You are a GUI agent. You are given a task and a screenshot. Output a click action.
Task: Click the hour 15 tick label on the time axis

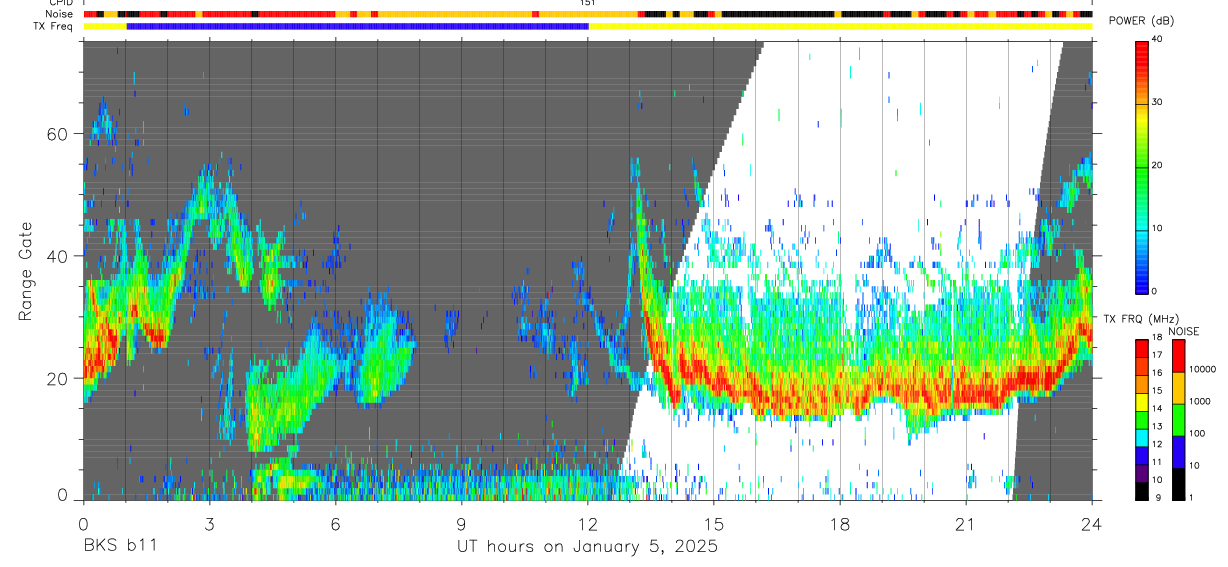[714, 524]
